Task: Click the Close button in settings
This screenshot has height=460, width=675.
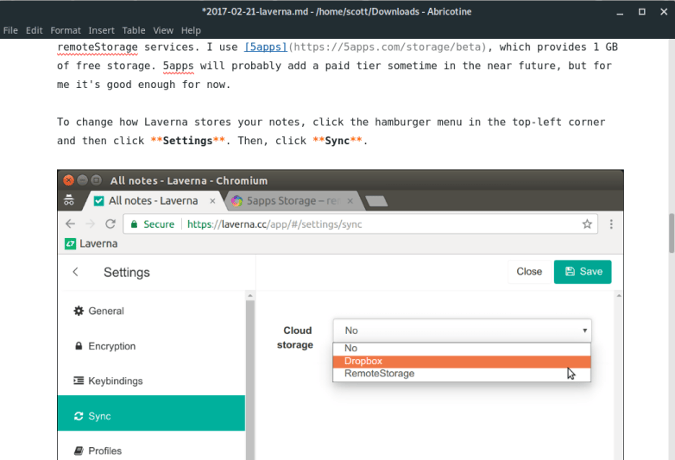Action: 529,271
